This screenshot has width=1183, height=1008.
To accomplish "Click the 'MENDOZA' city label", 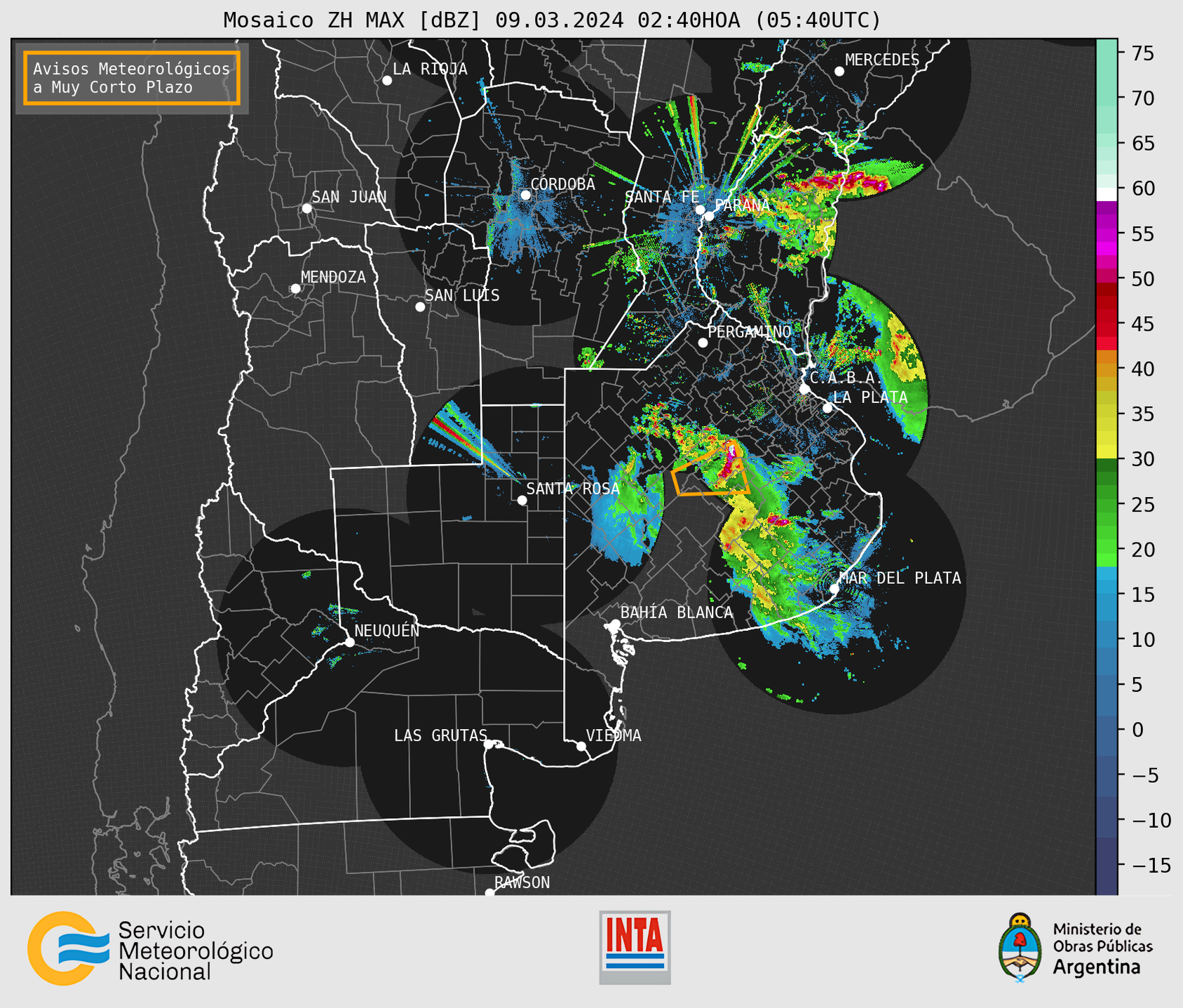I will (333, 277).
